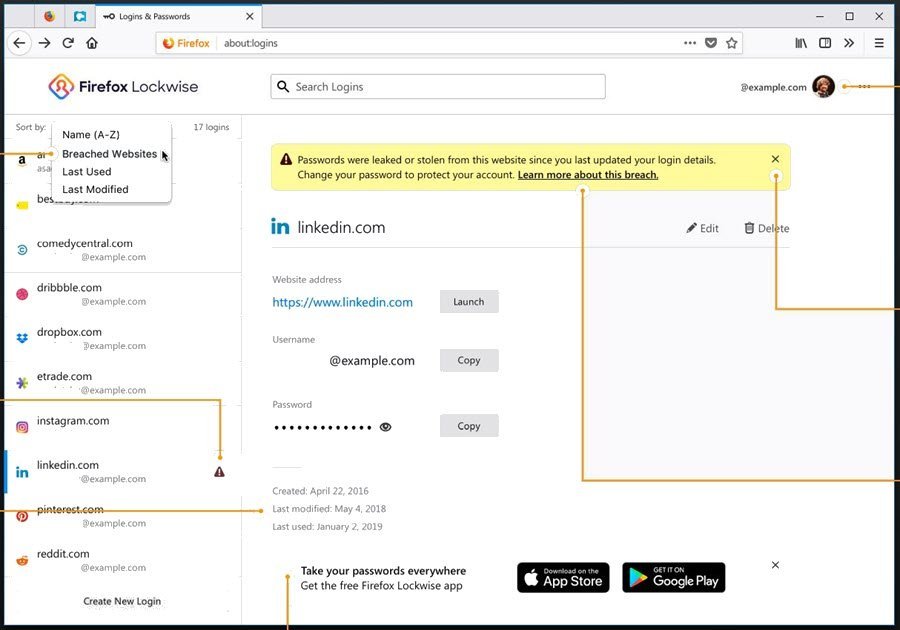Select the linkedin.com entry in the login list
900x630 pixels.
123,472
